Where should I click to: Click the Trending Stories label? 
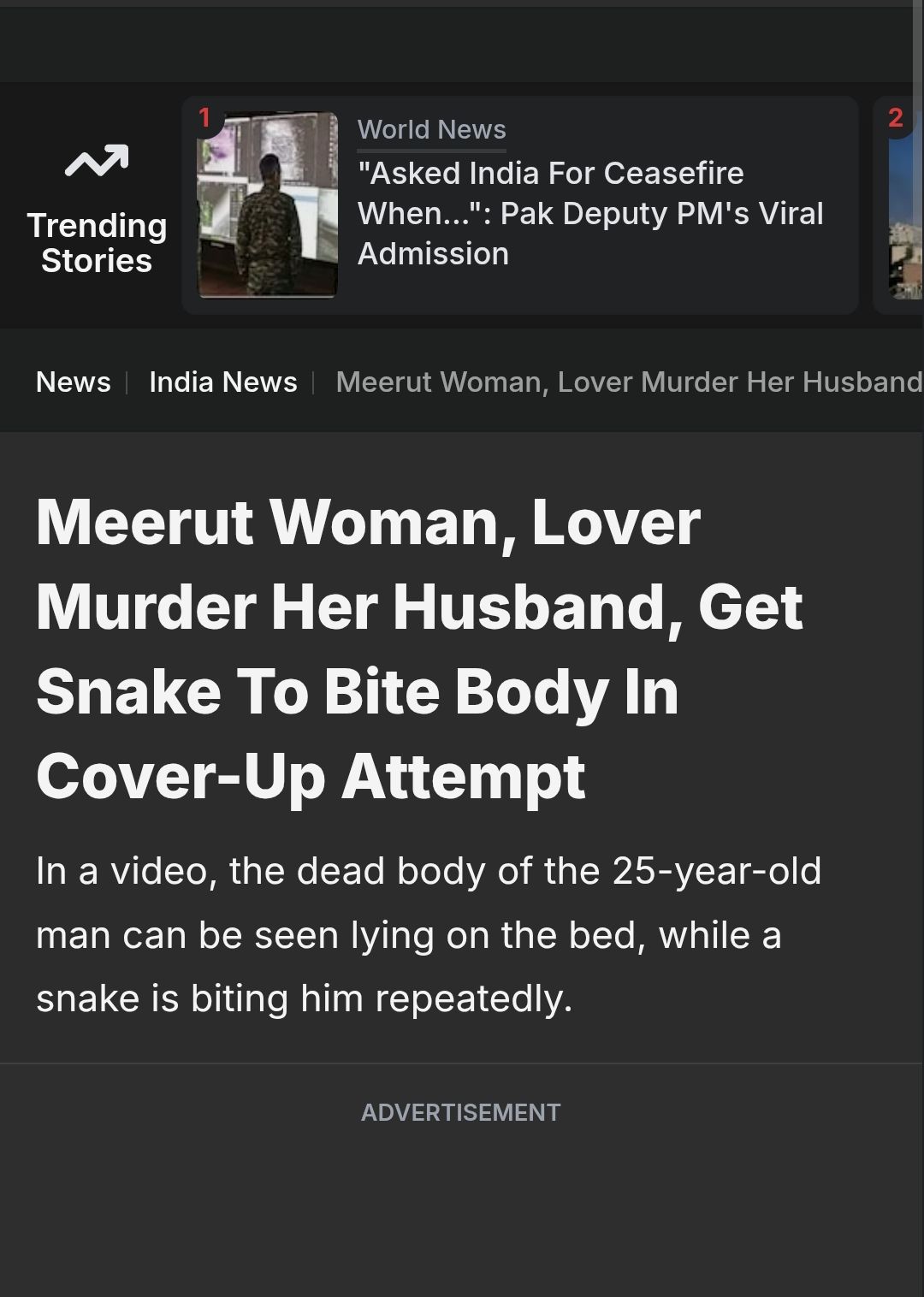tap(97, 243)
